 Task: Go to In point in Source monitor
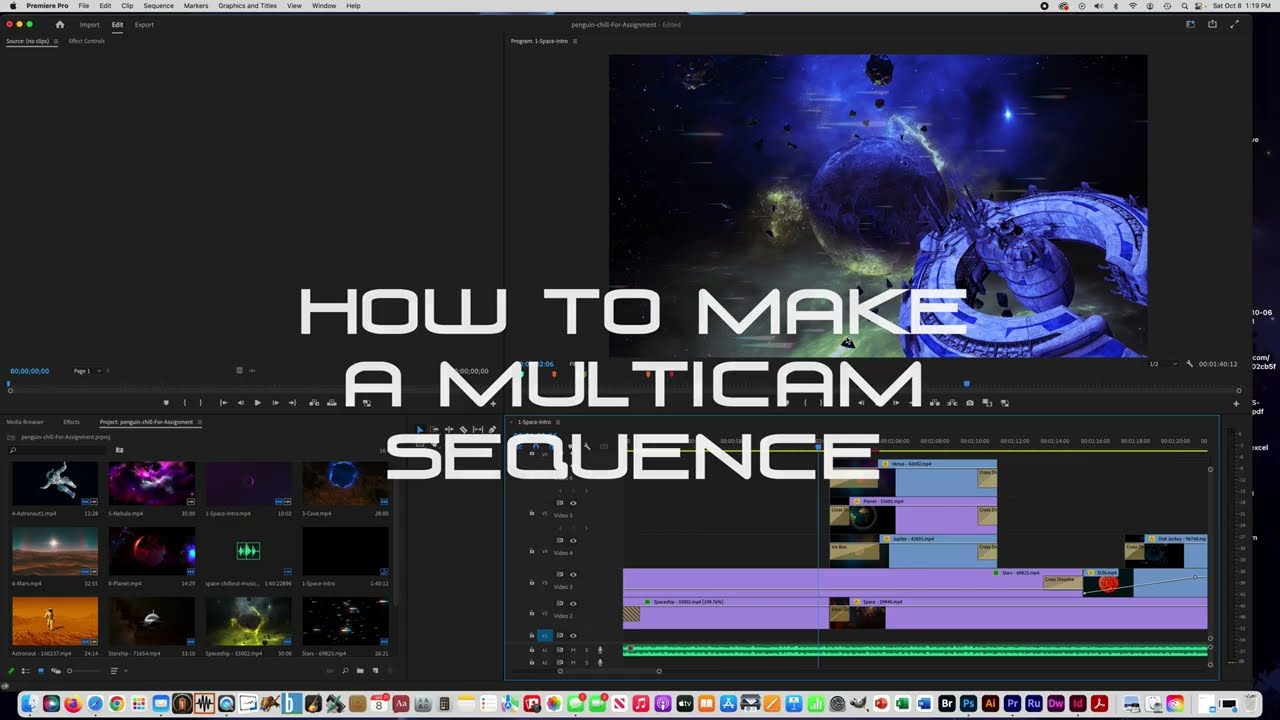223,403
